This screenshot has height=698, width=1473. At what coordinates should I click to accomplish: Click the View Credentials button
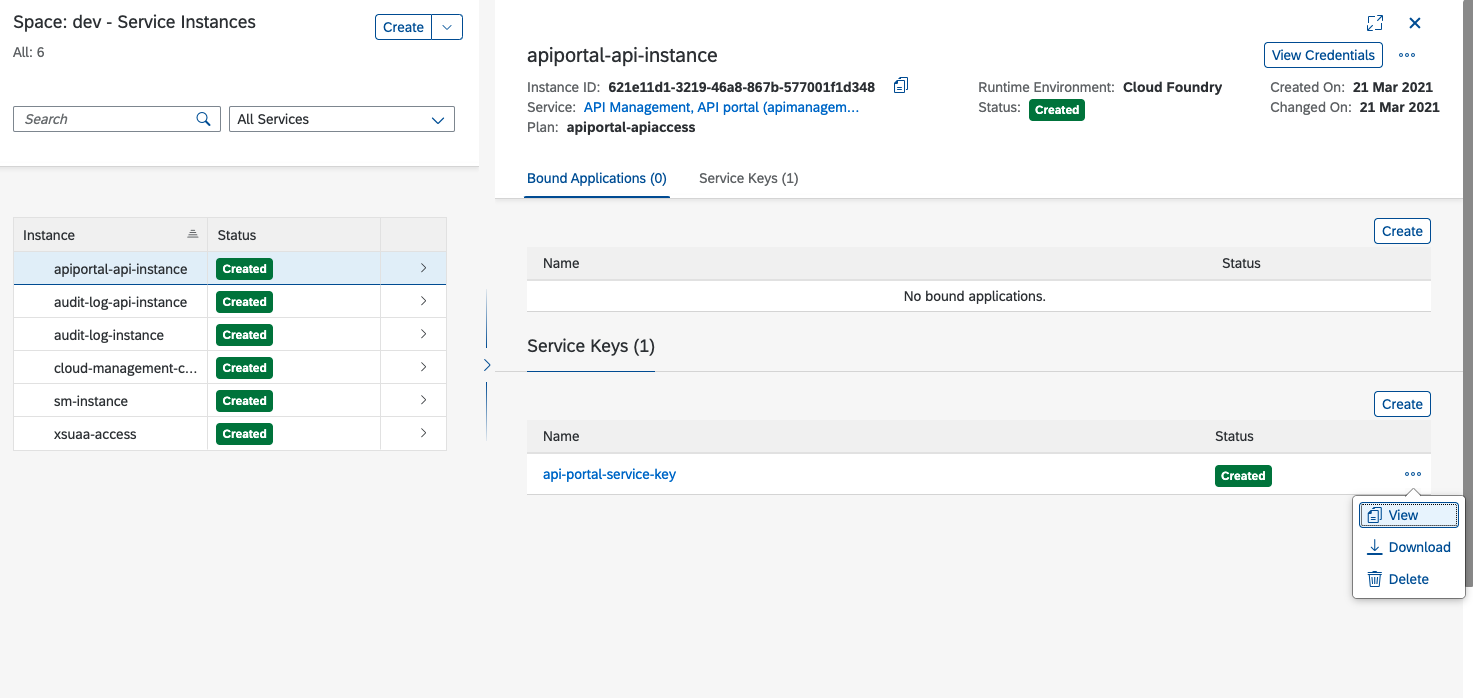[1324, 56]
